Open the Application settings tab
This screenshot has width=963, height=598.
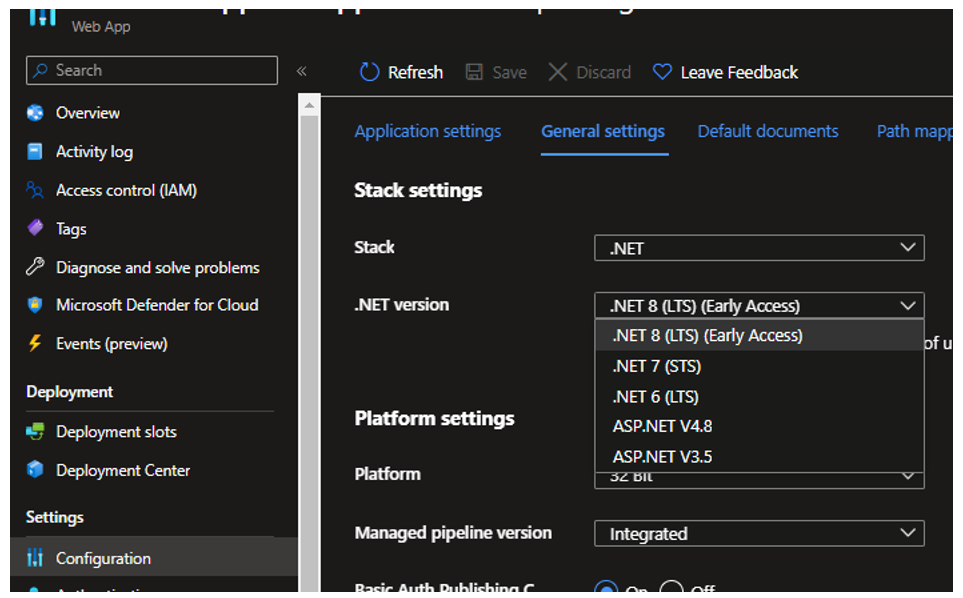pyautogui.click(x=427, y=131)
